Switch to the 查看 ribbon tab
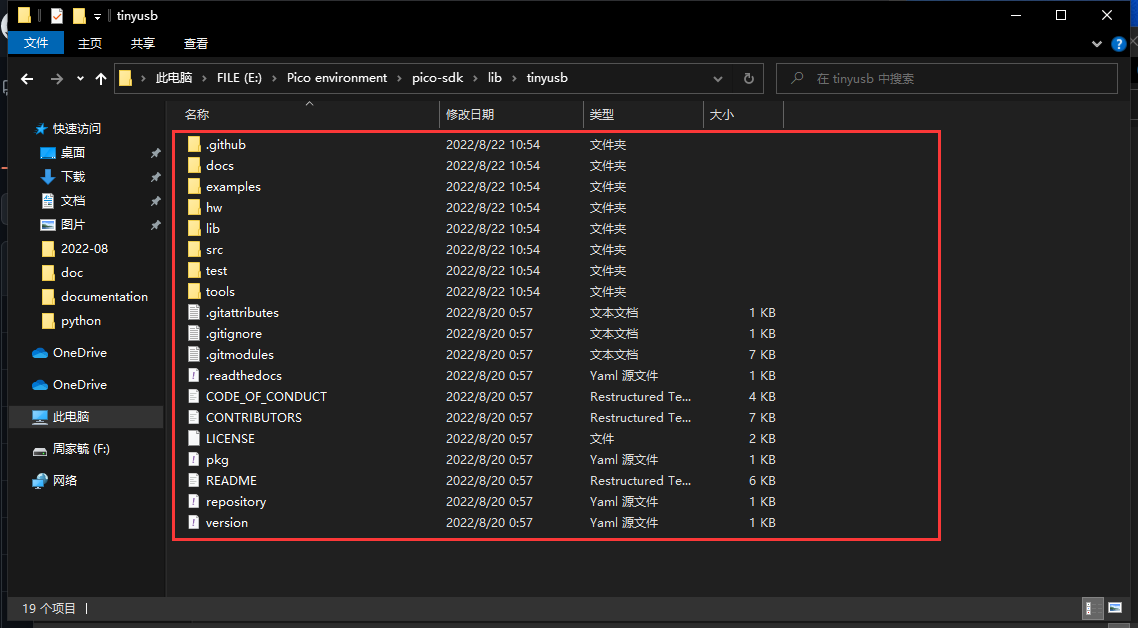 point(196,44)
